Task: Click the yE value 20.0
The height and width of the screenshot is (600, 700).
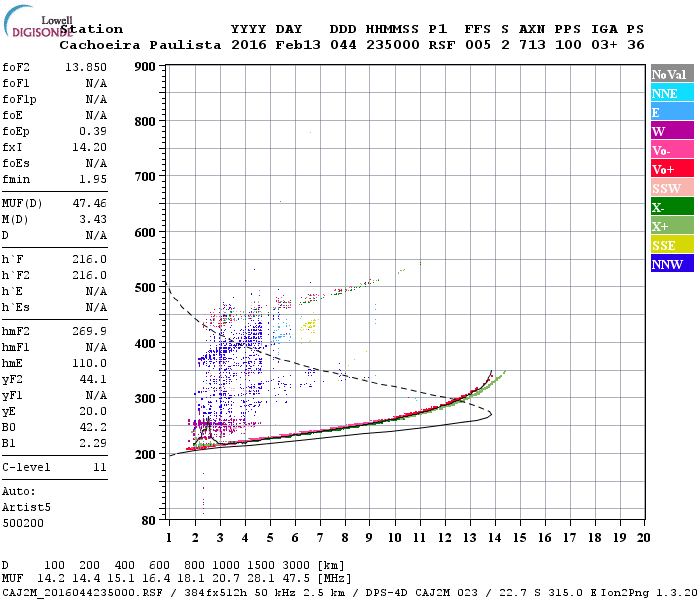Action: click(x=93, y=412)
